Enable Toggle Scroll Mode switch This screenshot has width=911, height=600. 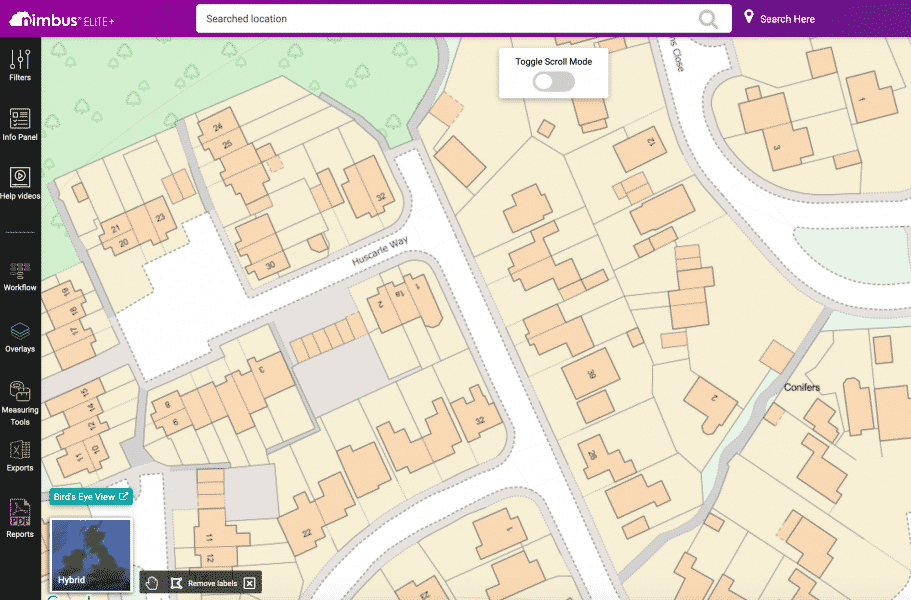click(553, 81)
